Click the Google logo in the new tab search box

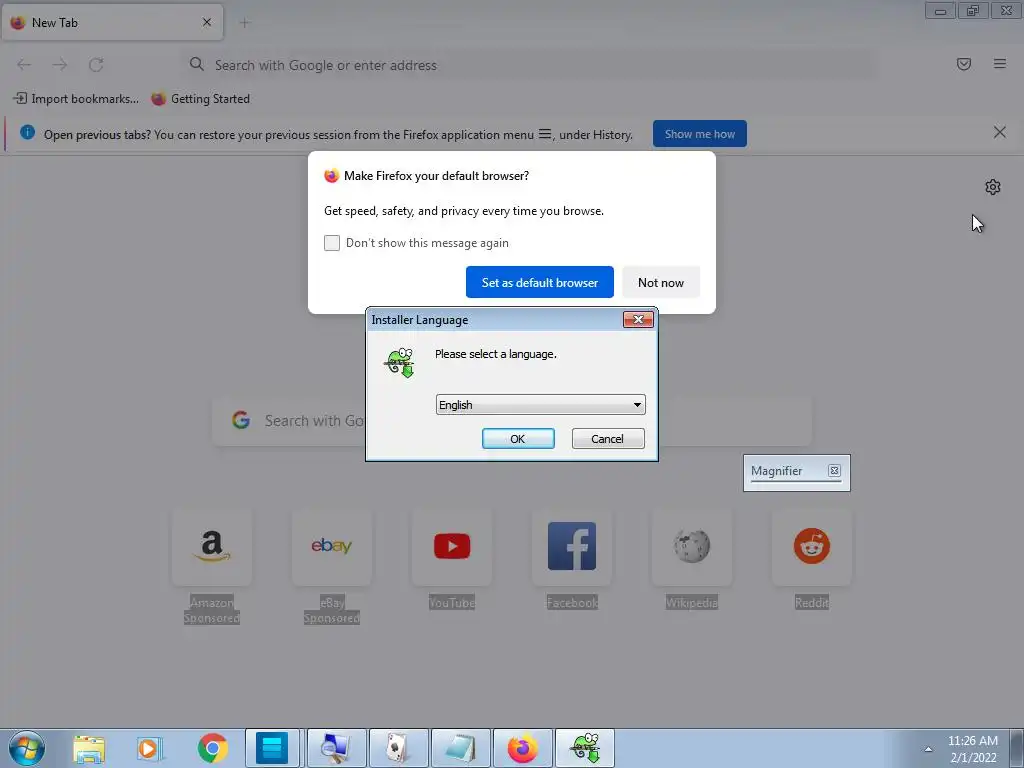click(241, 420)
